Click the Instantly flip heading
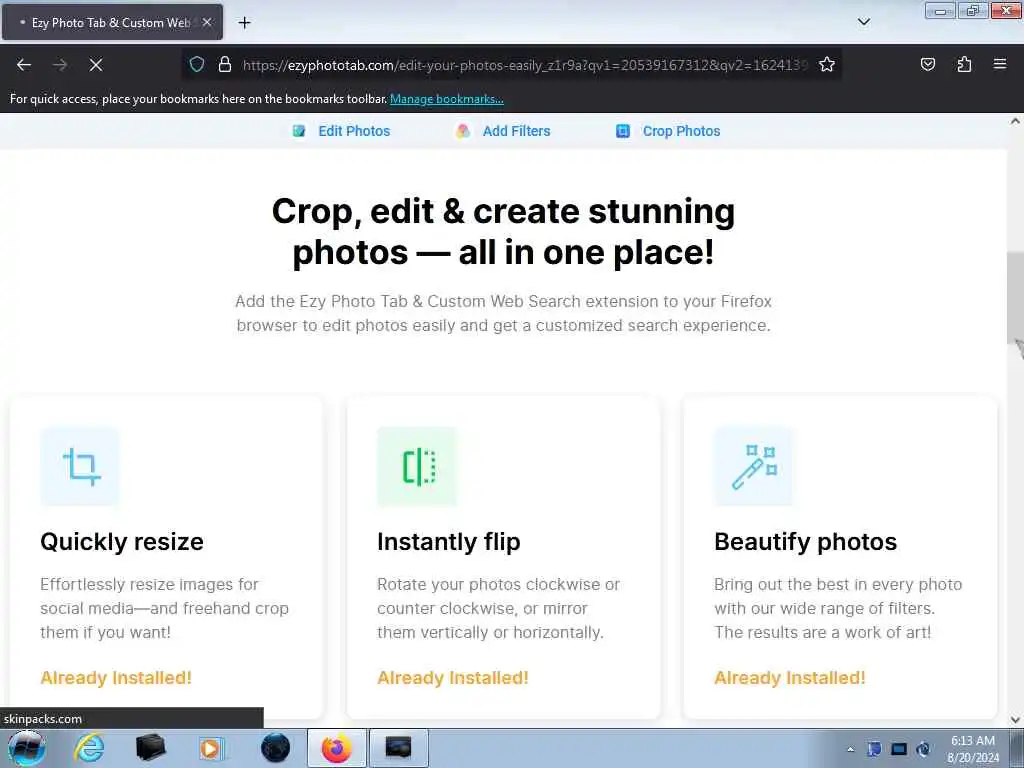This screenshot has width=1024, height=768. point(449,542)
